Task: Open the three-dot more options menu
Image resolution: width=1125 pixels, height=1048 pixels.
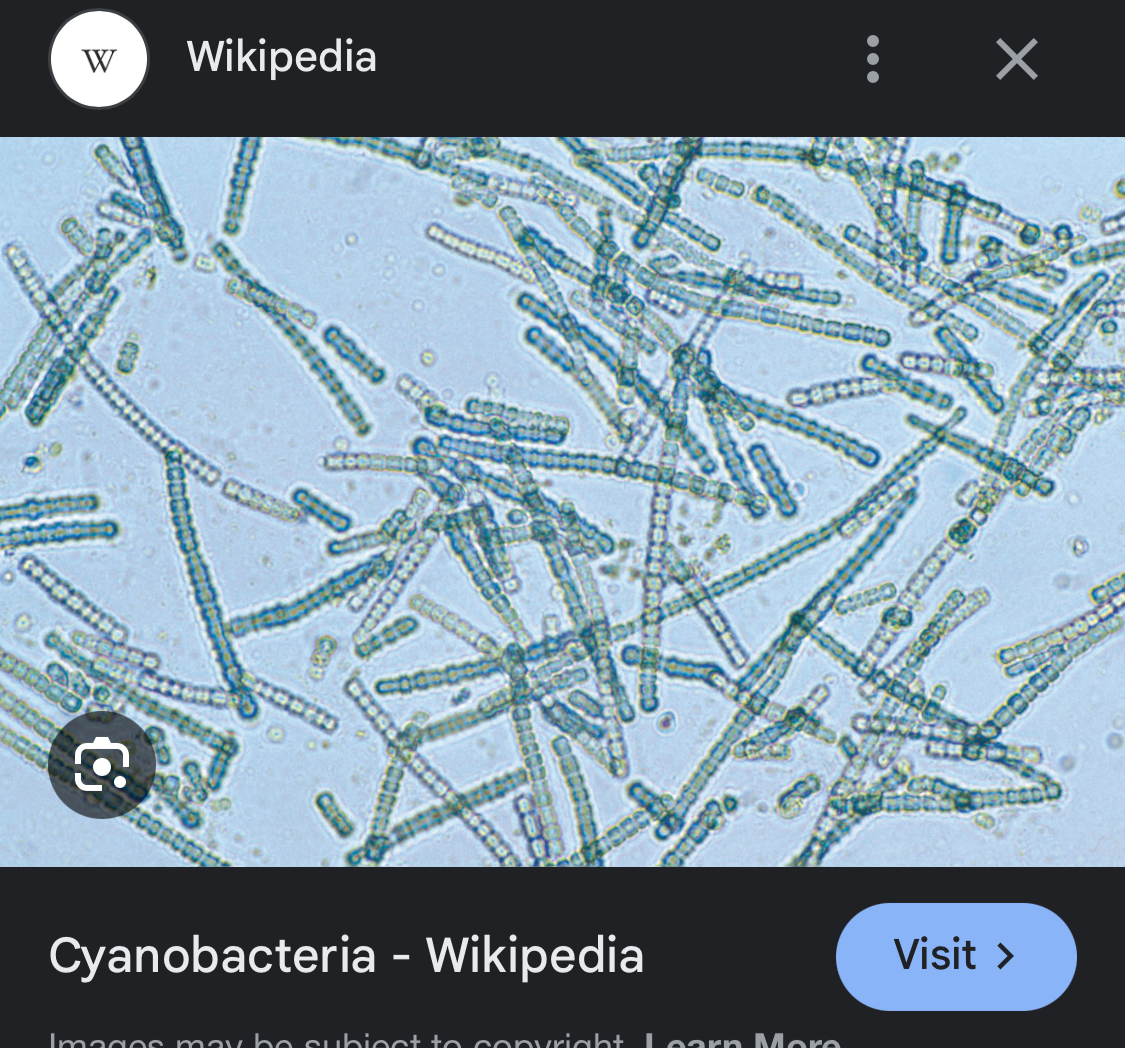Action: [x=872, y=59]
